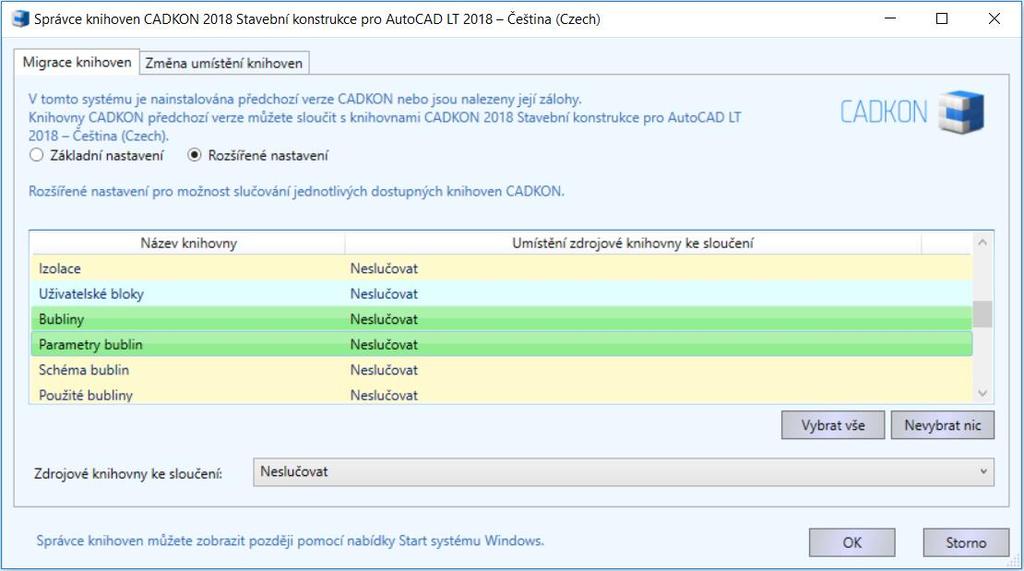This screenshot has height=571, width=1024.
Task: Click the list scrollbar thumb
Action: click(982, 314)
